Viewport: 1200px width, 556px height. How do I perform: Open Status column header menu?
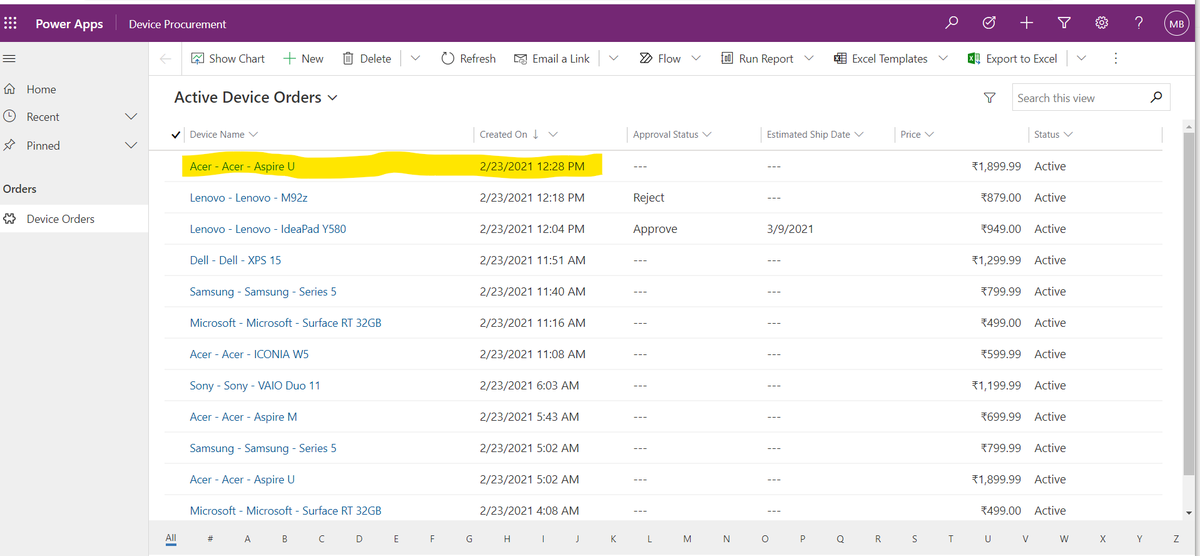click(1053, 134)
